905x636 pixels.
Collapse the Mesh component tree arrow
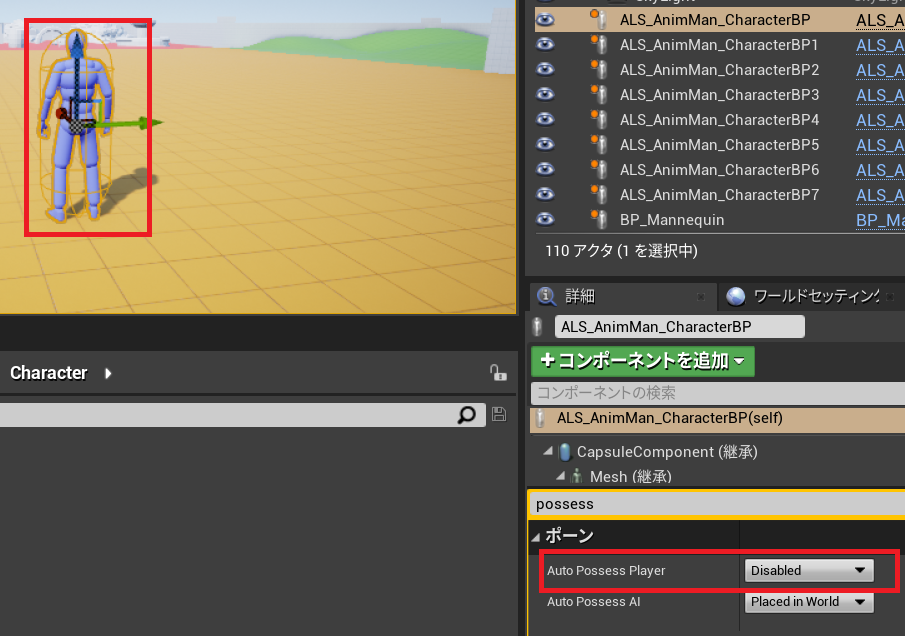point(560,476)
